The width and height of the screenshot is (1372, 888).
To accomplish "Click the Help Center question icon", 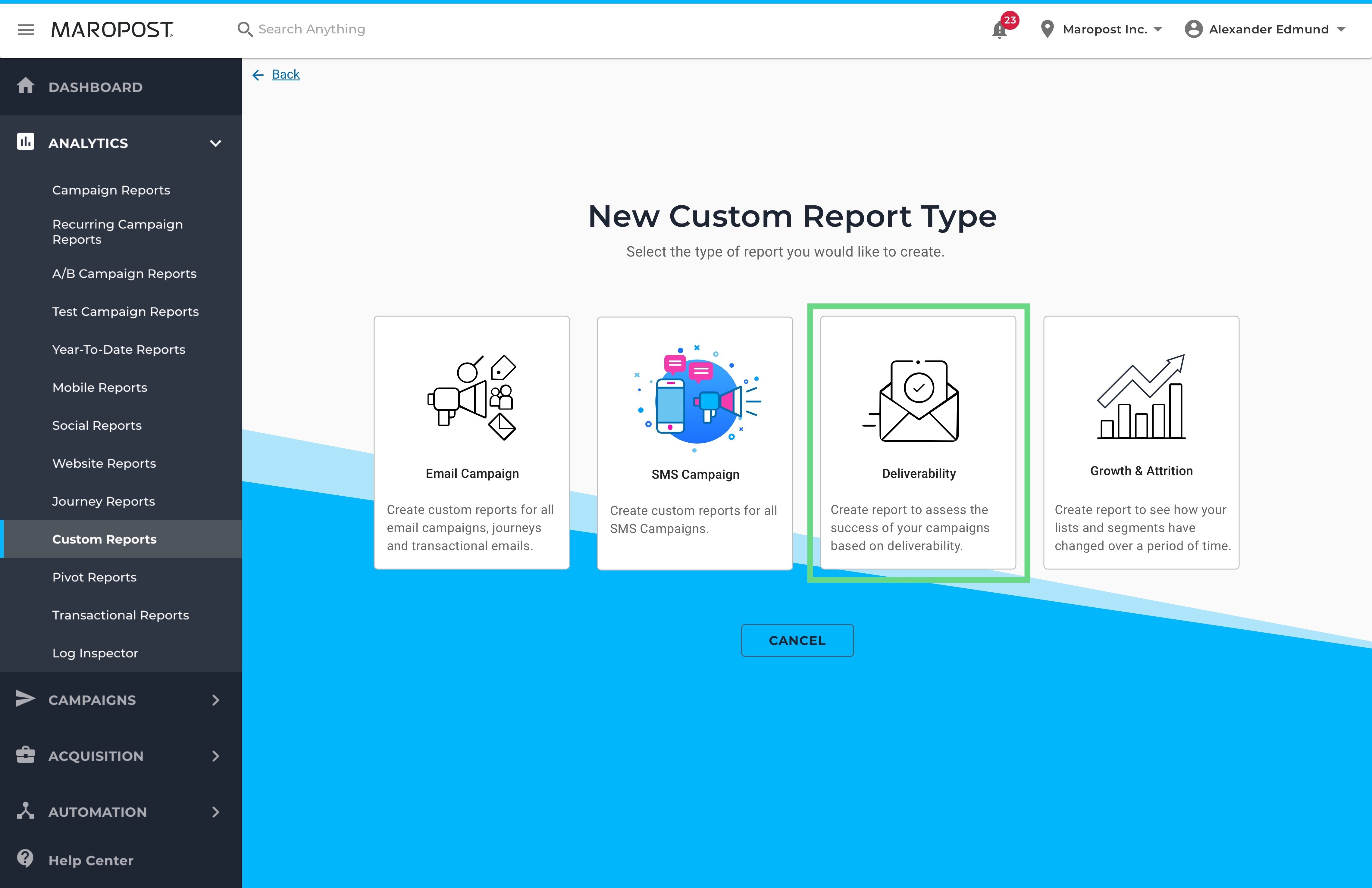I will [x=25, y=858].
